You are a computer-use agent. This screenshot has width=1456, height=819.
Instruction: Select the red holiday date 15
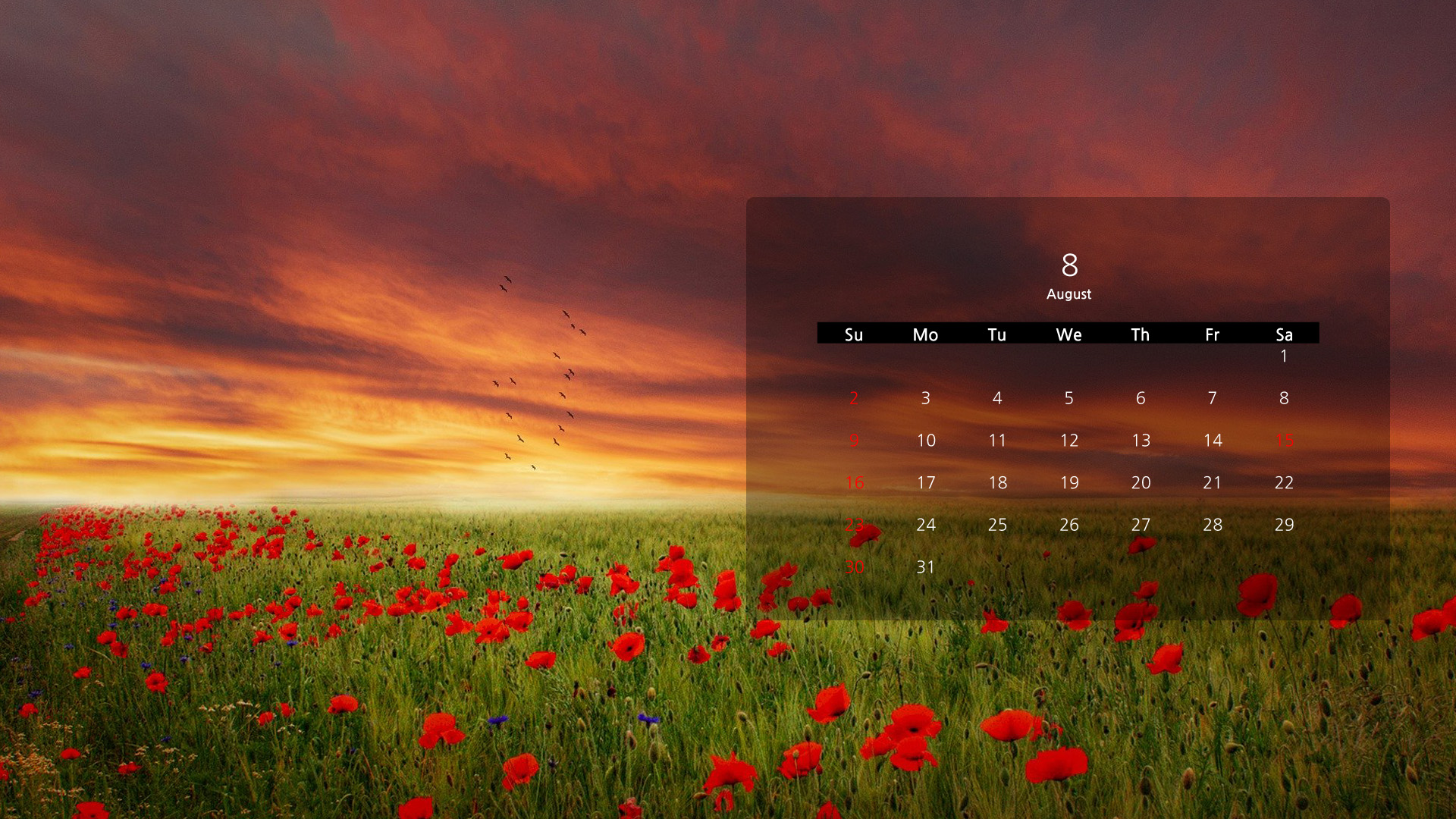tap(1285, 441)
